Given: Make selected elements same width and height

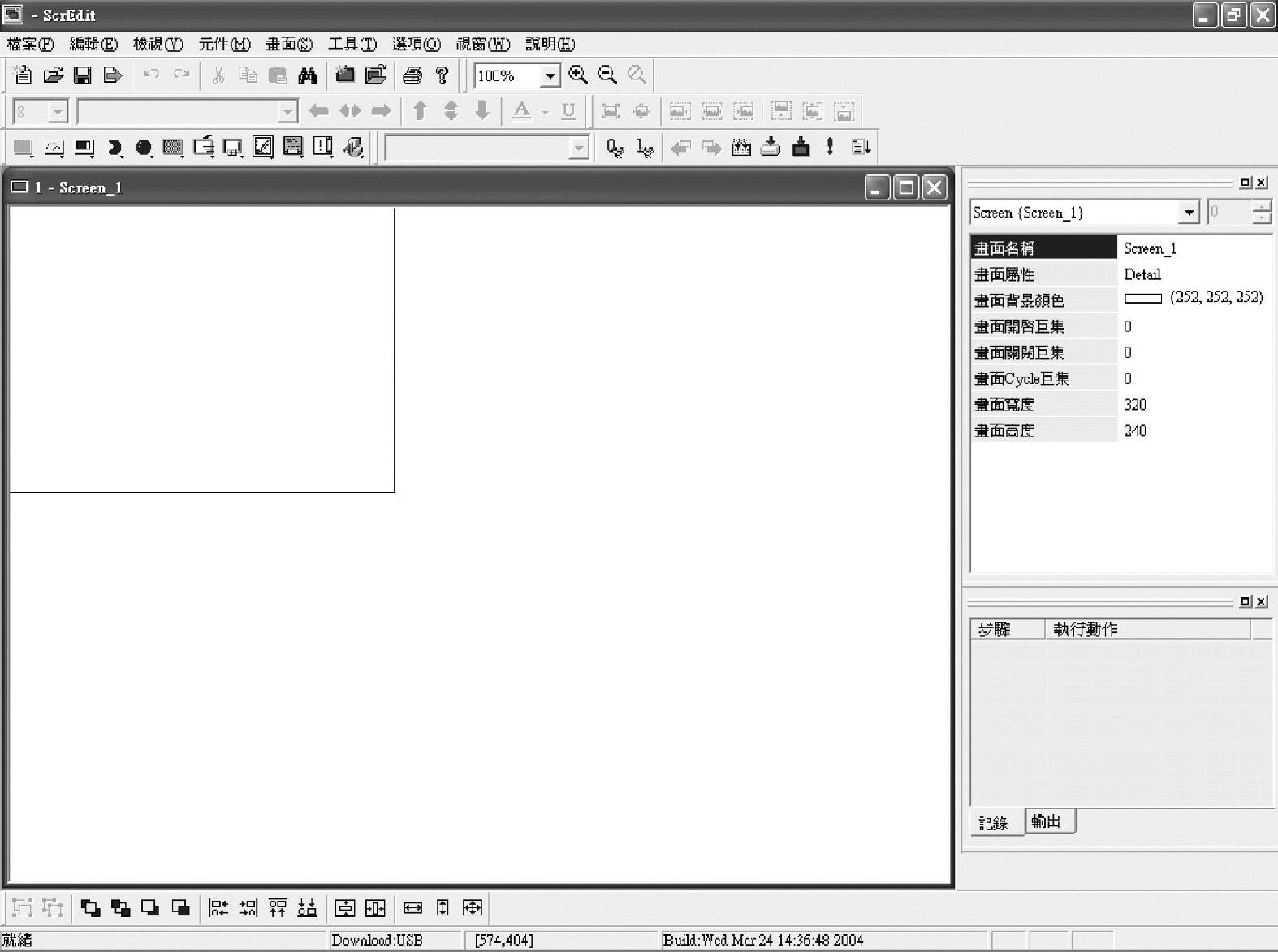Looking at the screenshot, I should coord(473,907).
